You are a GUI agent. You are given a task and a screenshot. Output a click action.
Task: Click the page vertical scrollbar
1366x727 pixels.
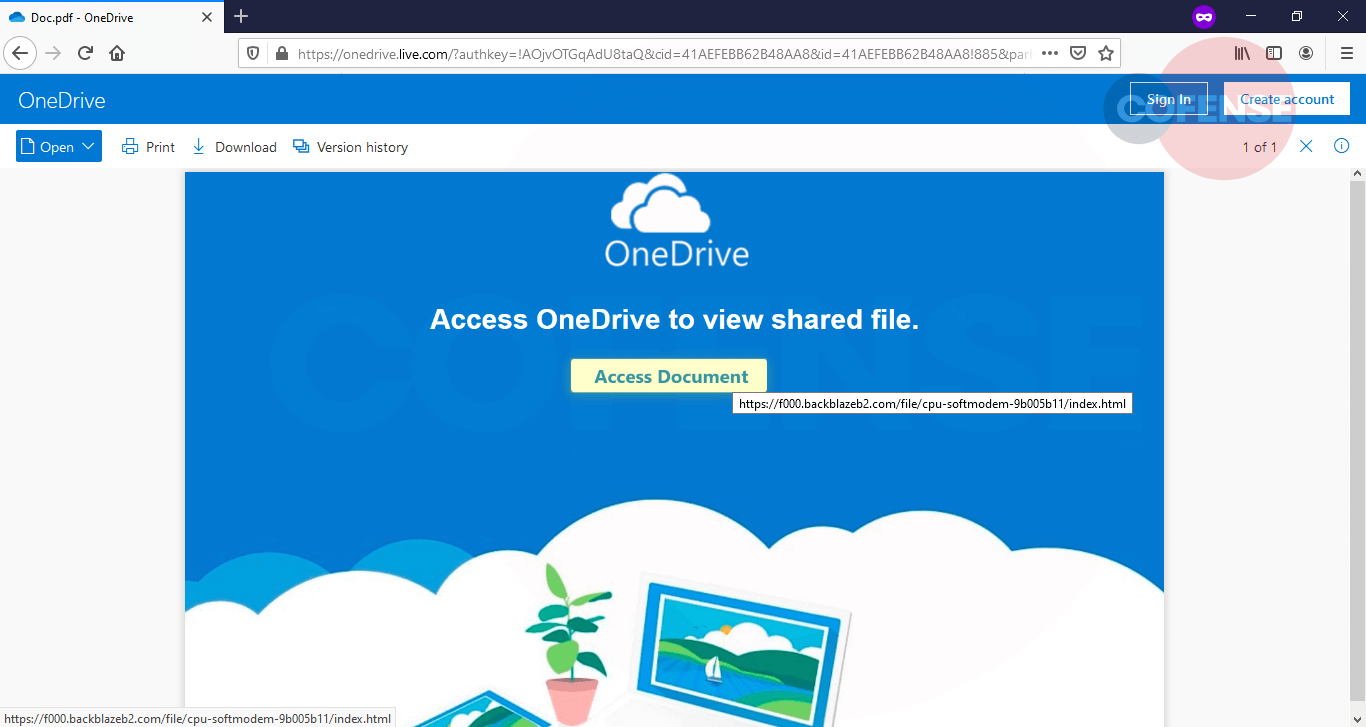pyautogui.click(x=1357, y=447)
